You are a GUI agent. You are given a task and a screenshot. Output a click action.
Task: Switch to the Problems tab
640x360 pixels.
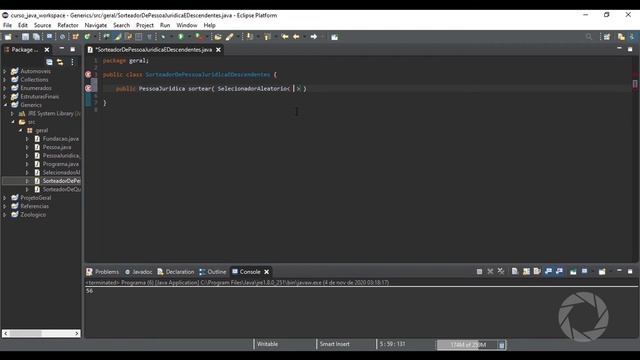(102, 272)
